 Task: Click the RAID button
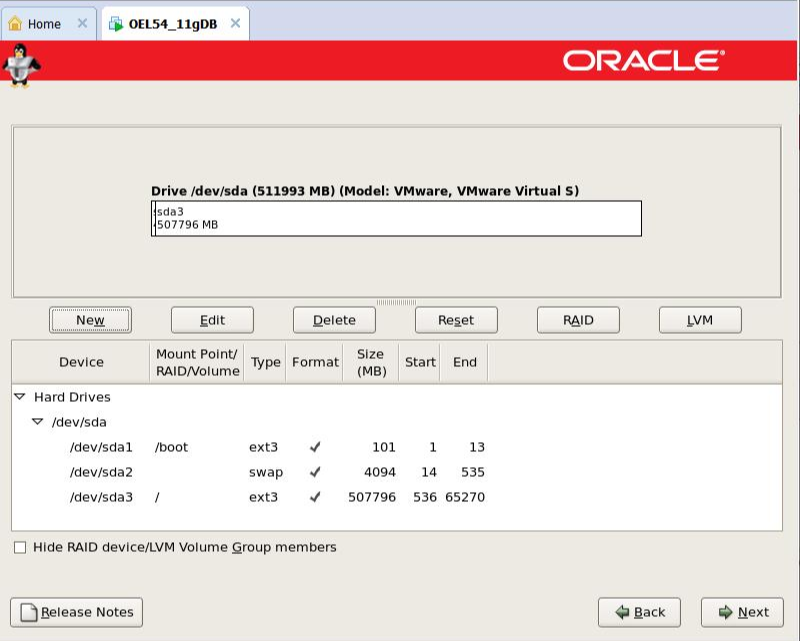578,320
